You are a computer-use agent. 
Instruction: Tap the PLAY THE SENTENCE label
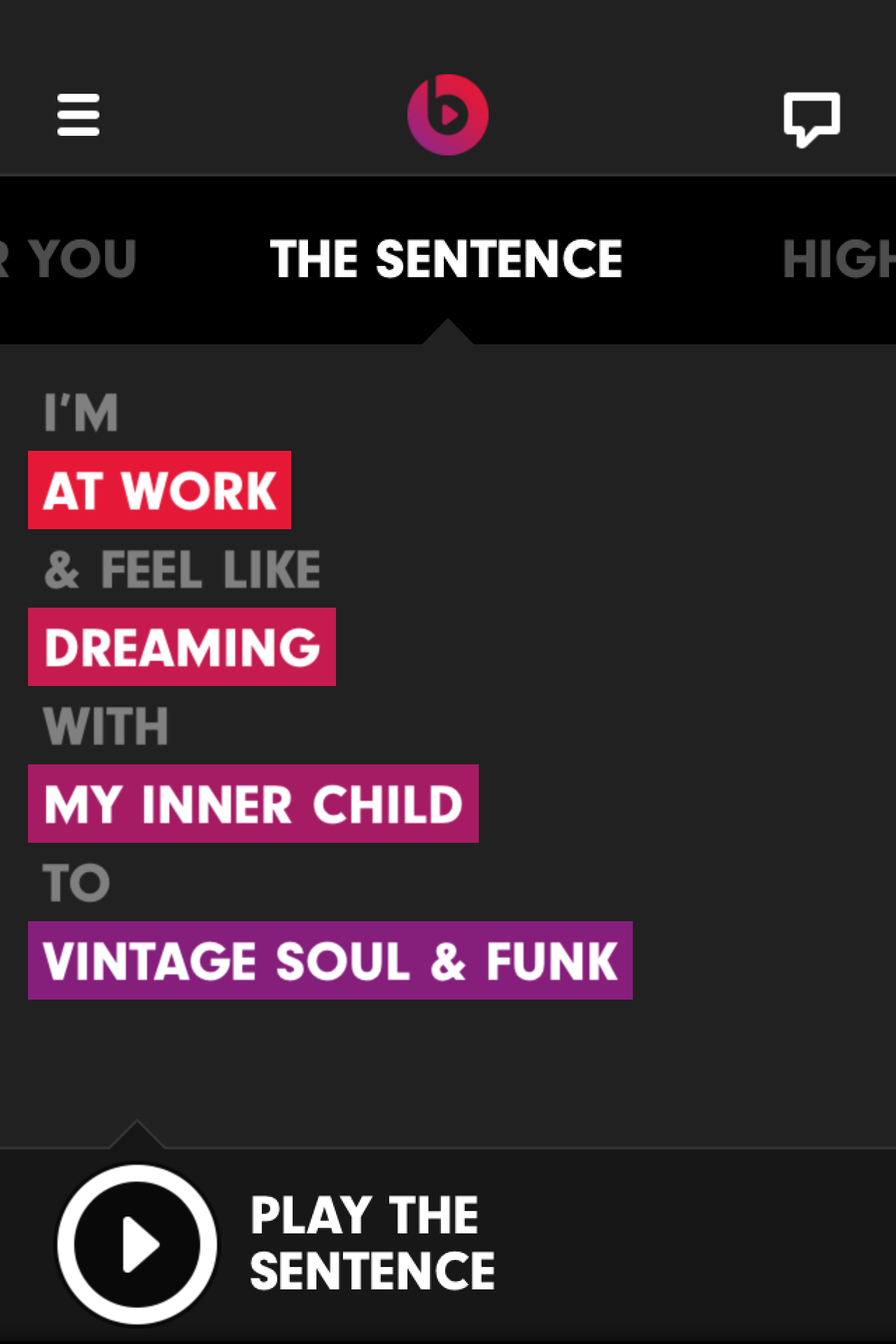tap(372, 1243)
